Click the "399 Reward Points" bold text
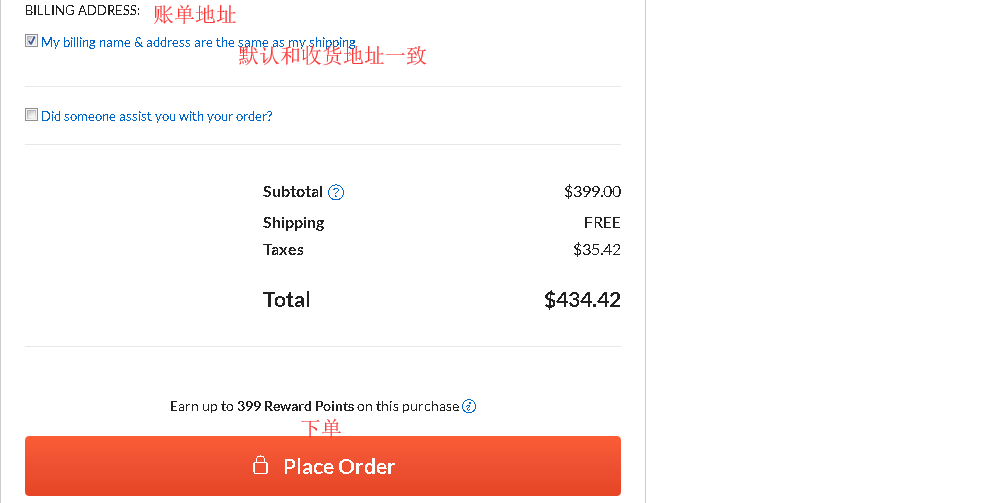Screen dimensions: 993x503 click(x=295, y=406)
